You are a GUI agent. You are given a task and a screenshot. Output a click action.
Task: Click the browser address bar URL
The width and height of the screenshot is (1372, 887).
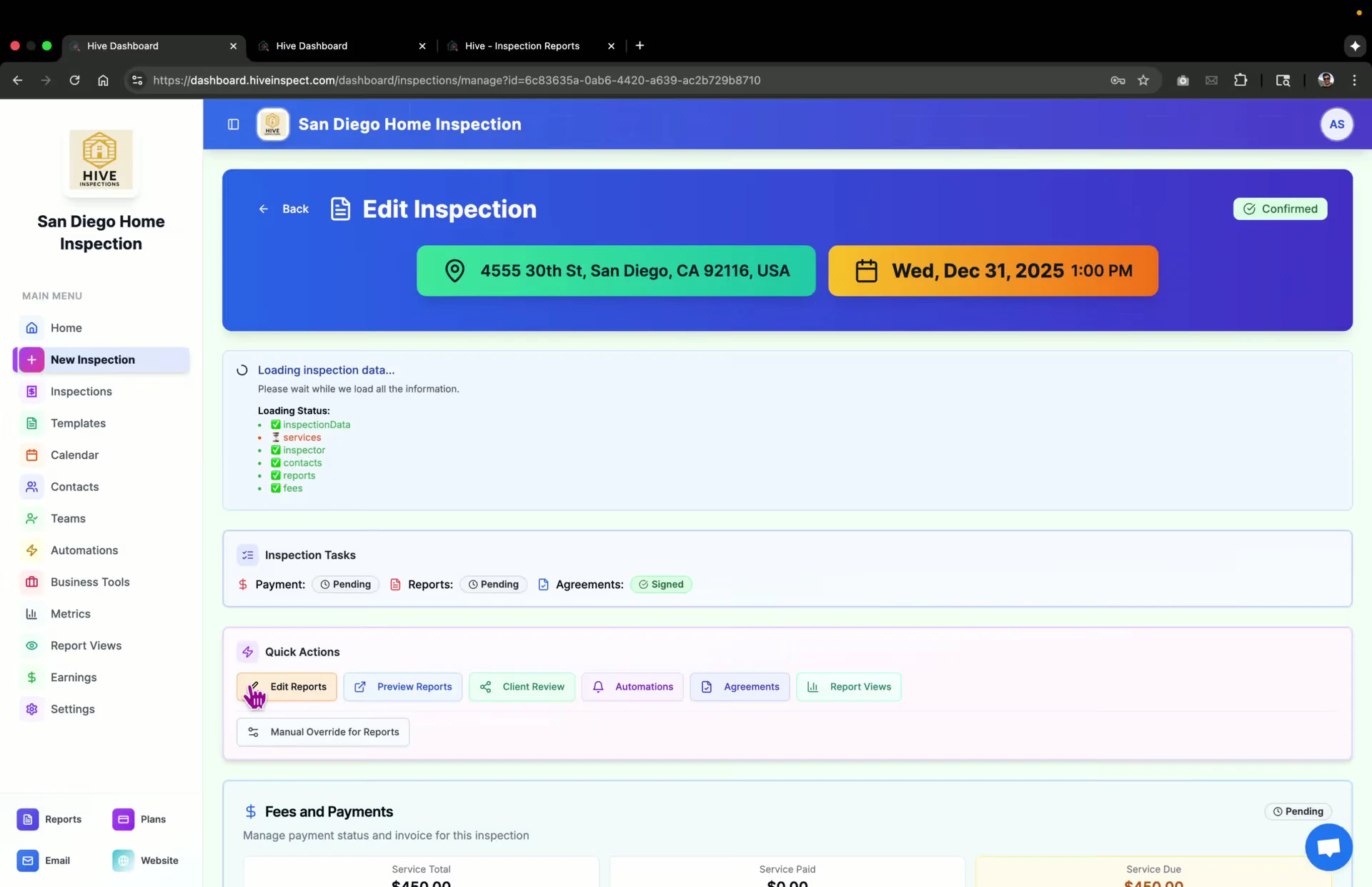pos(456,80)
